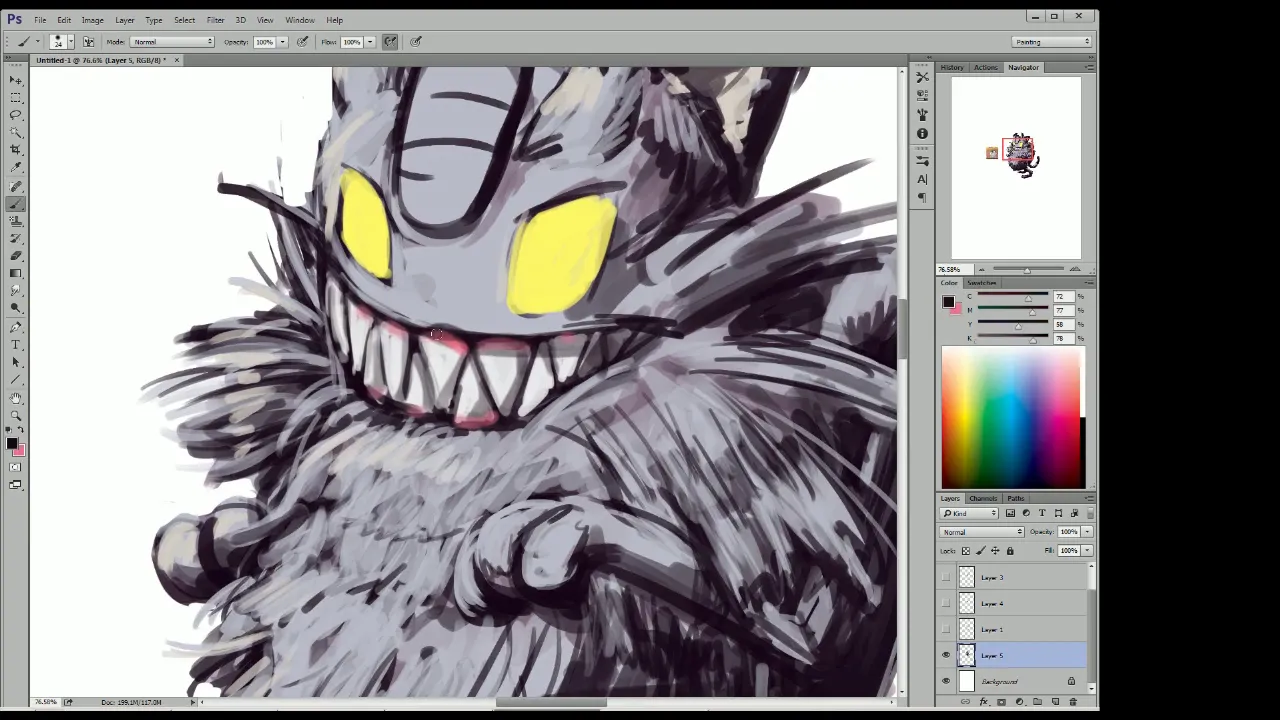This screenshot has width=1280, height=720.
Task: Open layer Opacity dropdown arrow
Action: coord(1087,532)
